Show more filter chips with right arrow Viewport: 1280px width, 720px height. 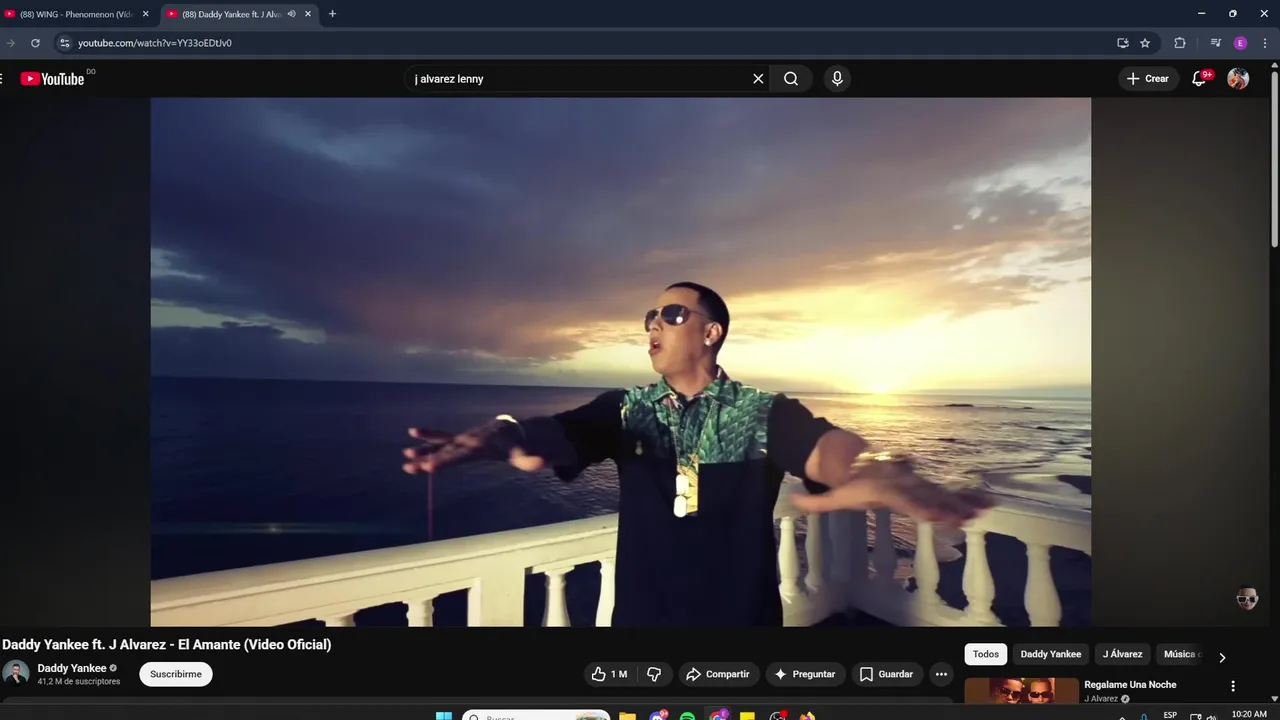[x=1222, y=657]
